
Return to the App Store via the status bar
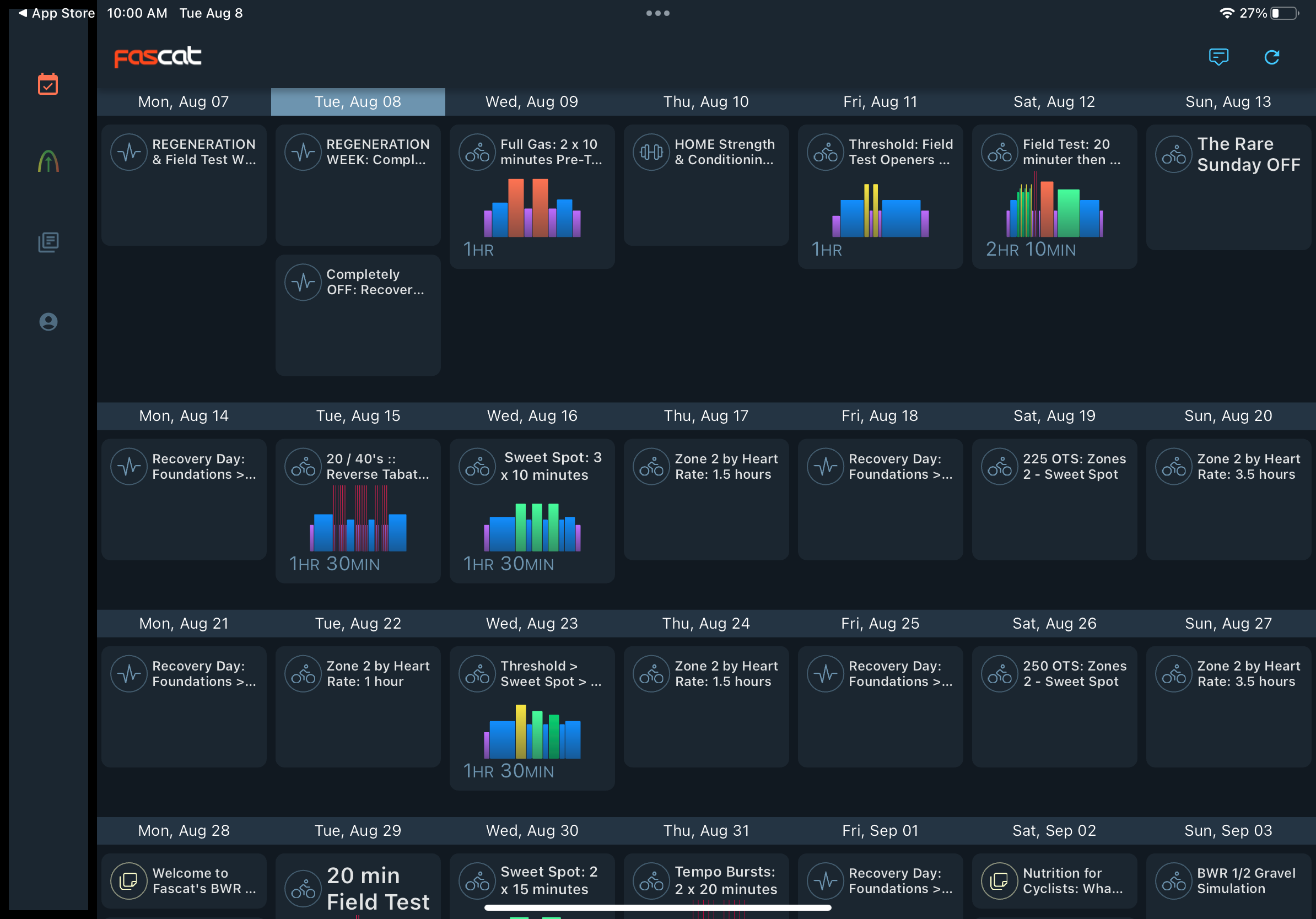[x=55, y=13]
